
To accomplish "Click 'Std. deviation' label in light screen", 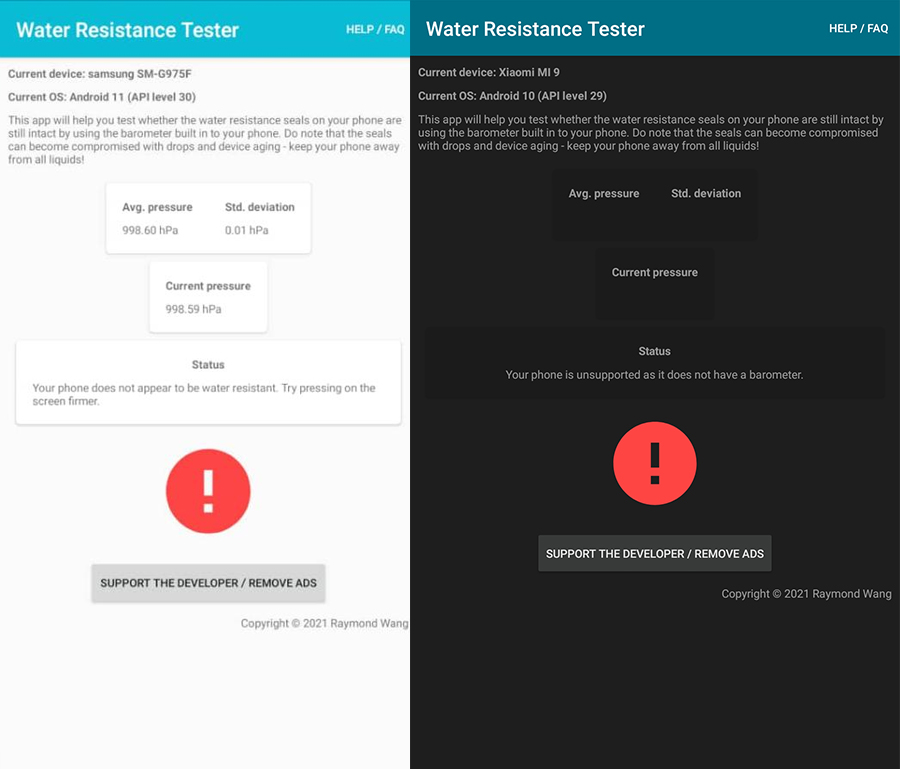I will 259,207.
